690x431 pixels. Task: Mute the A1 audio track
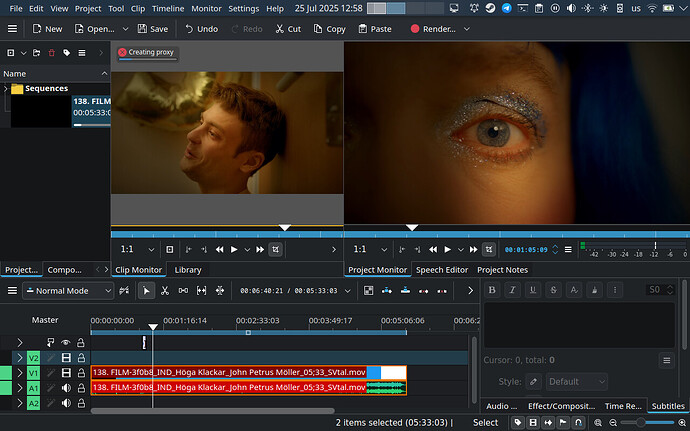[66, 388]
